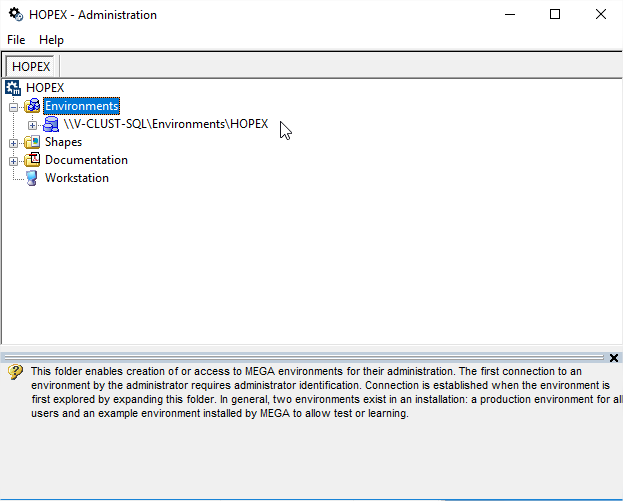Image resolution: width=623 pixels, height=501 pixels.
Task: Maximize the HOPEX Administration window
Action: point(555,15)
